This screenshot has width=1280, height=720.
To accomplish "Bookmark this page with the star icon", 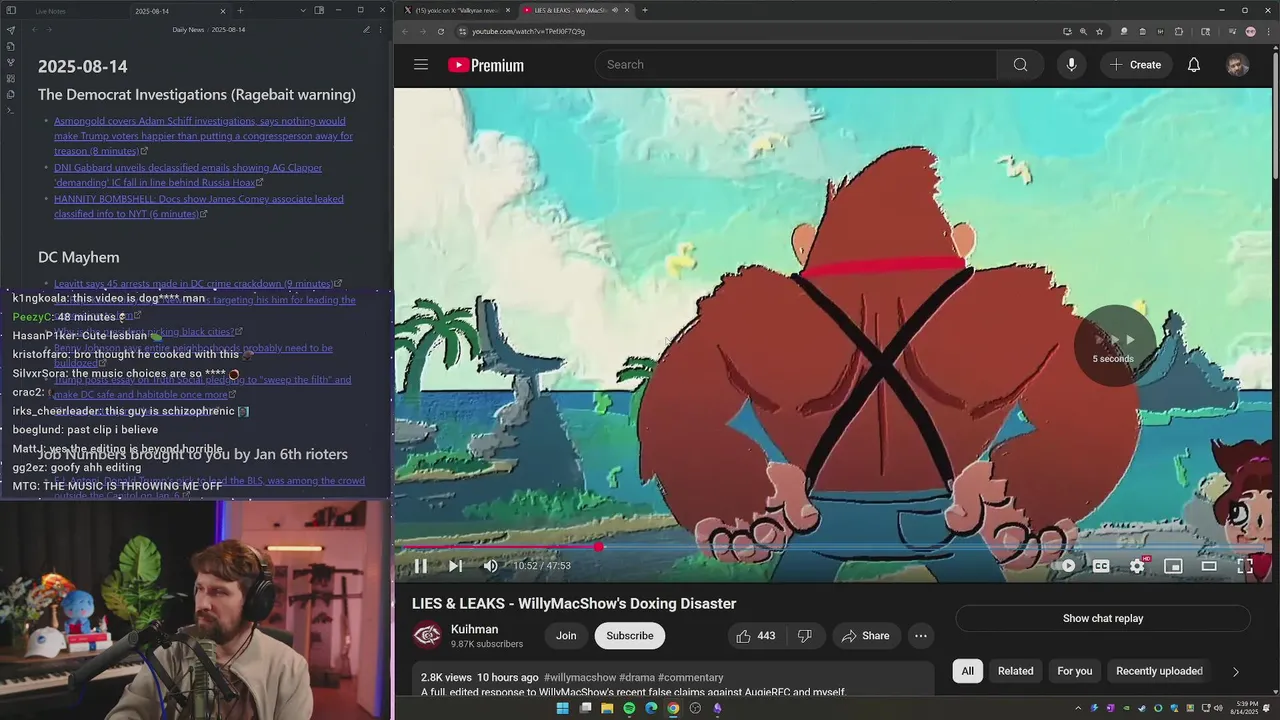I will 1099,31.
